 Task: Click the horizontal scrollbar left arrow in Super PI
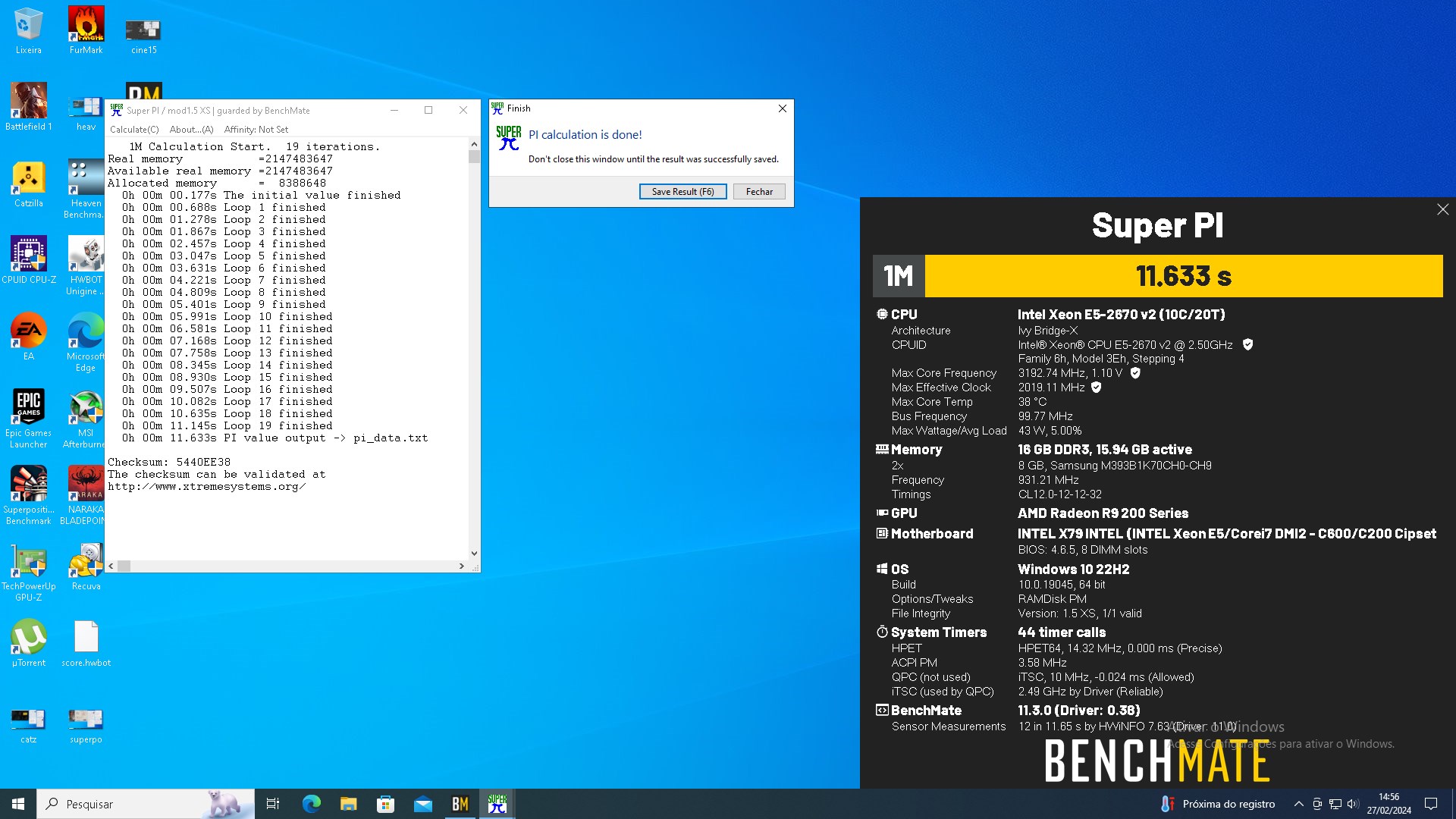coord(111,566)
